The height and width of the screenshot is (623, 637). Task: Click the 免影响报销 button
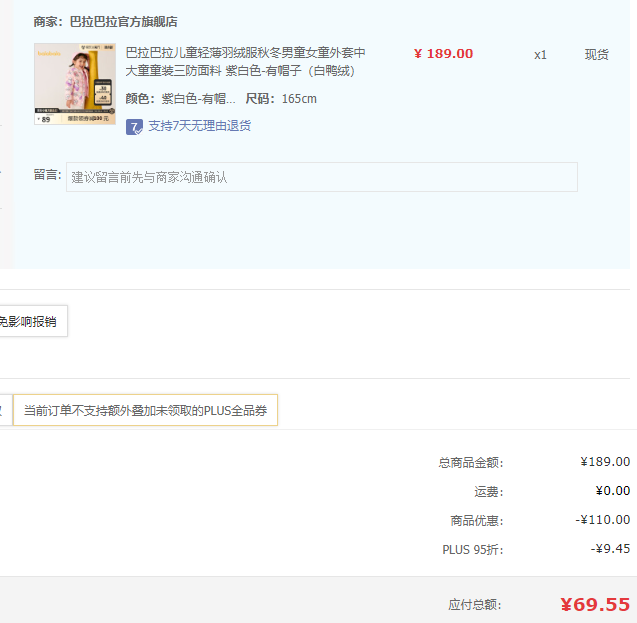tap(32, 321)
